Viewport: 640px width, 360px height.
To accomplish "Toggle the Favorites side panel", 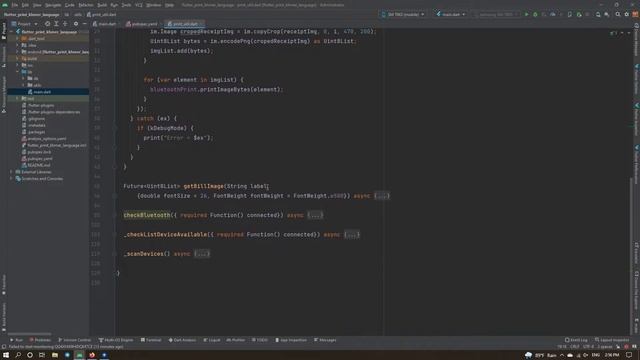I will (x=4, y=284).
